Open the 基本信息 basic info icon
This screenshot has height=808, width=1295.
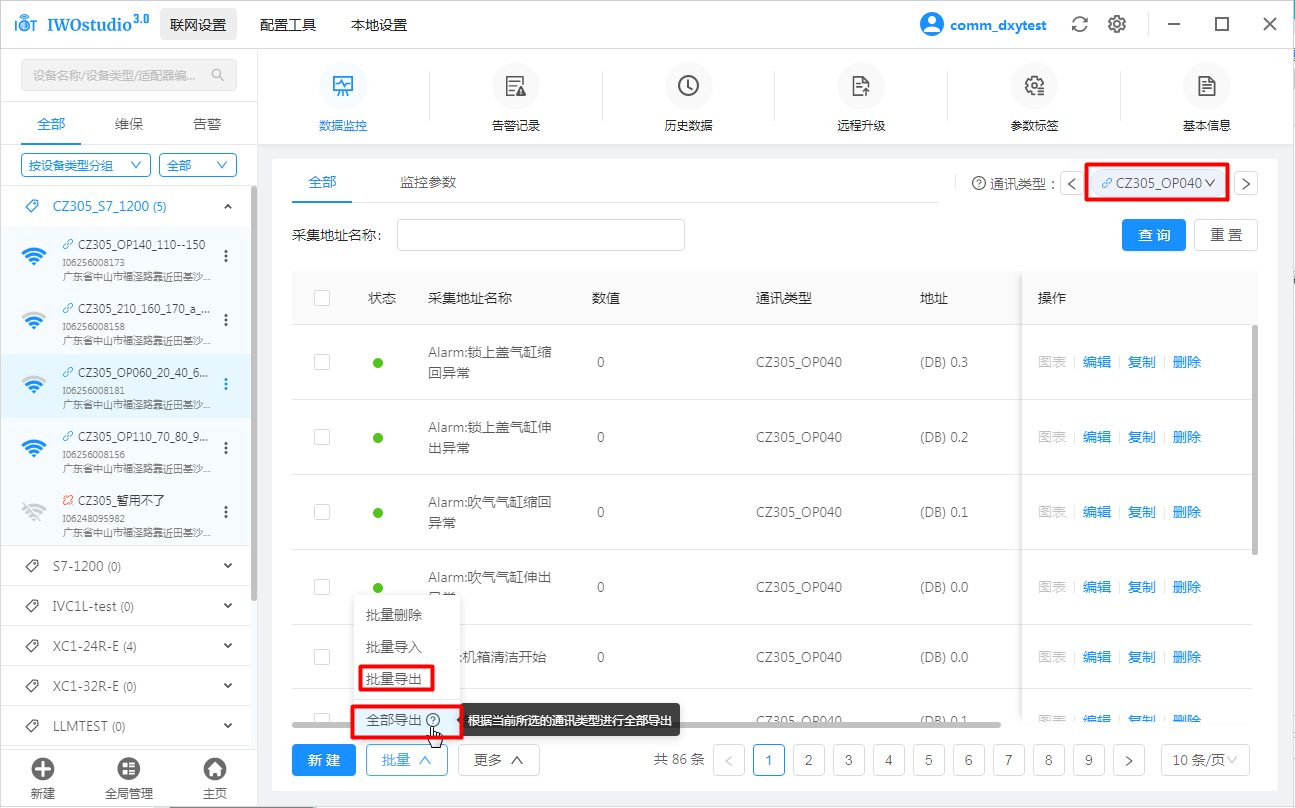[1206, 87]
